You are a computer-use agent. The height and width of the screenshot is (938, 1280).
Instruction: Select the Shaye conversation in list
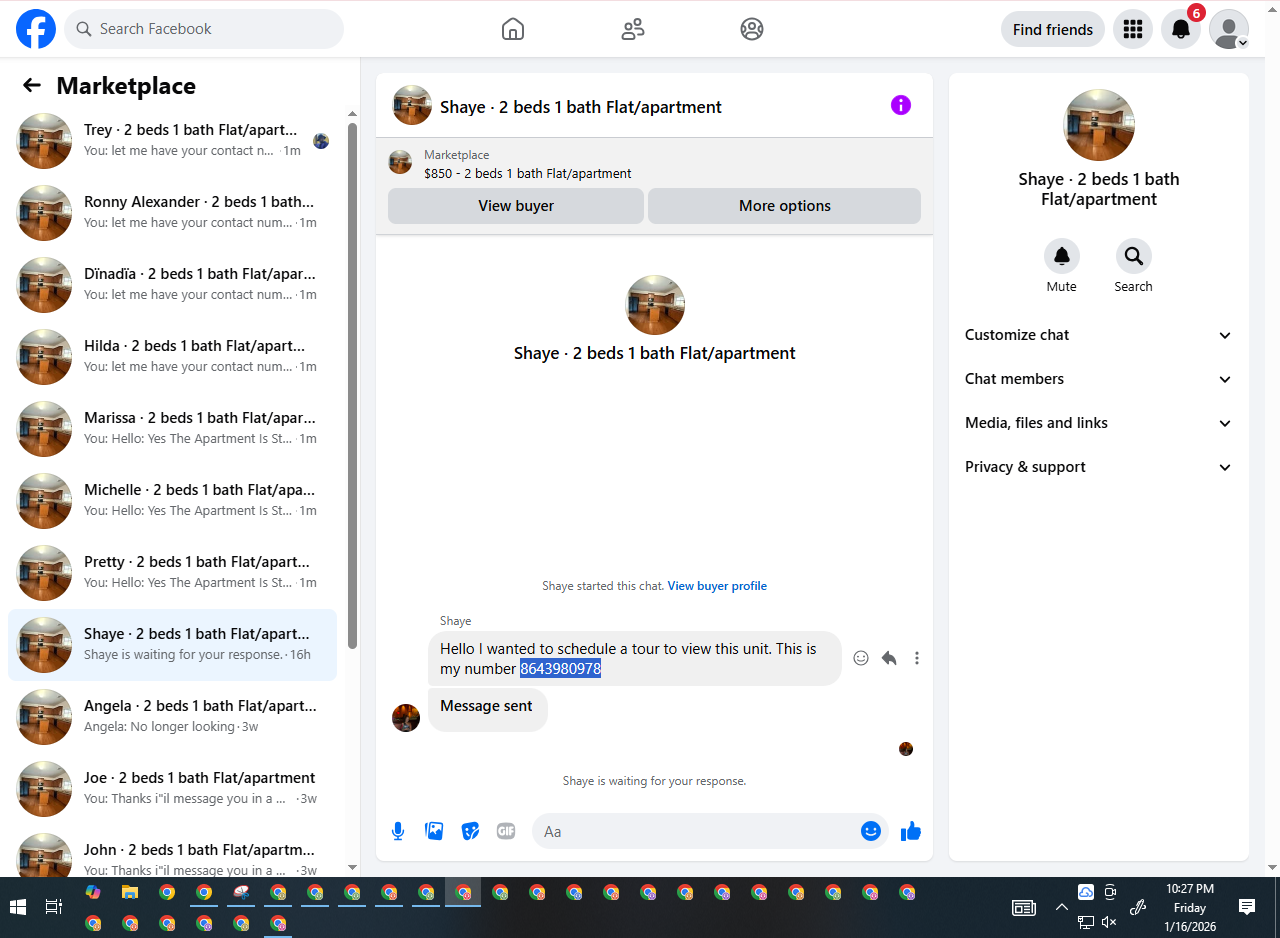click(172, 645)
